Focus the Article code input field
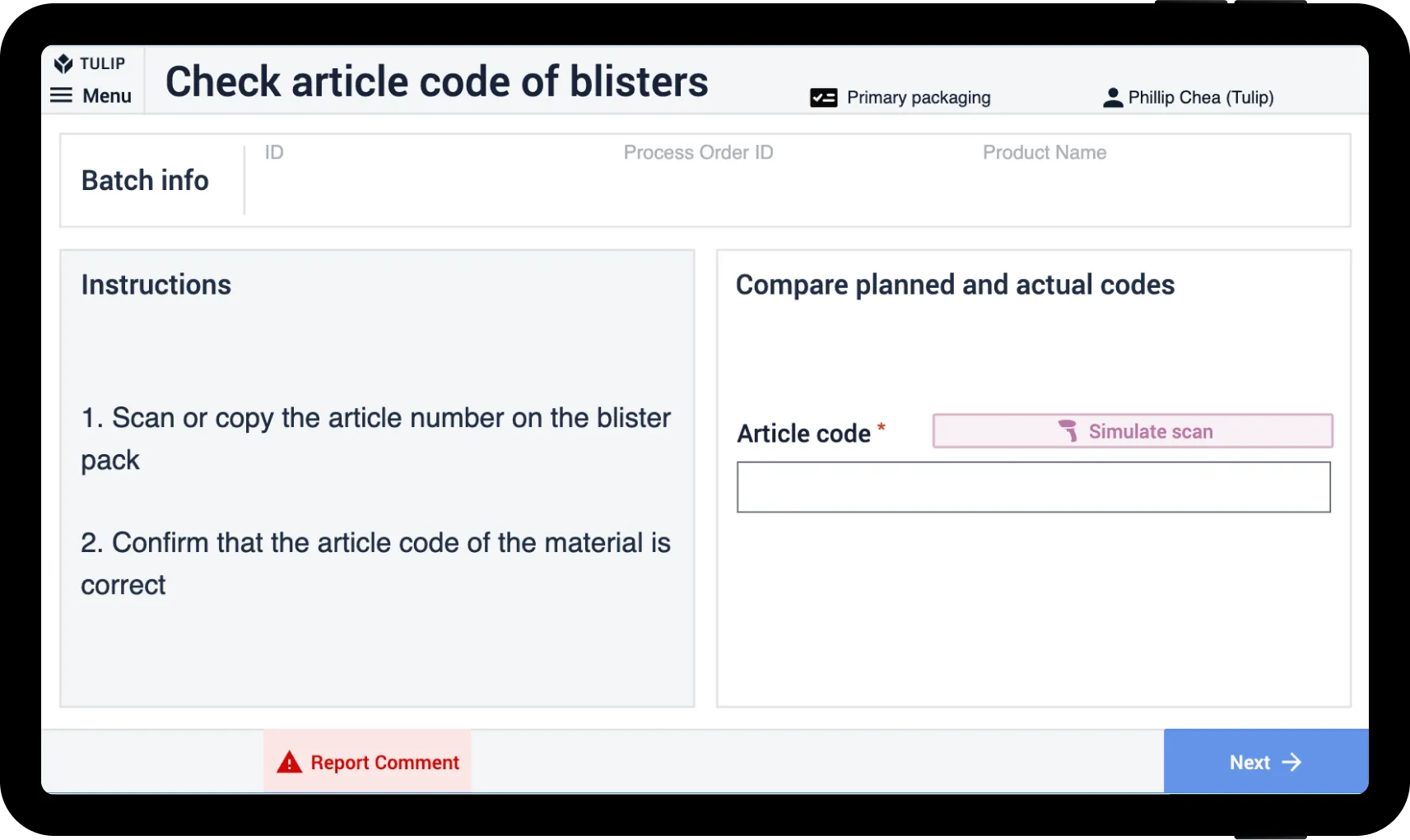The height and width of the screenshot is (840, 1410). [x=1033, y=487]
